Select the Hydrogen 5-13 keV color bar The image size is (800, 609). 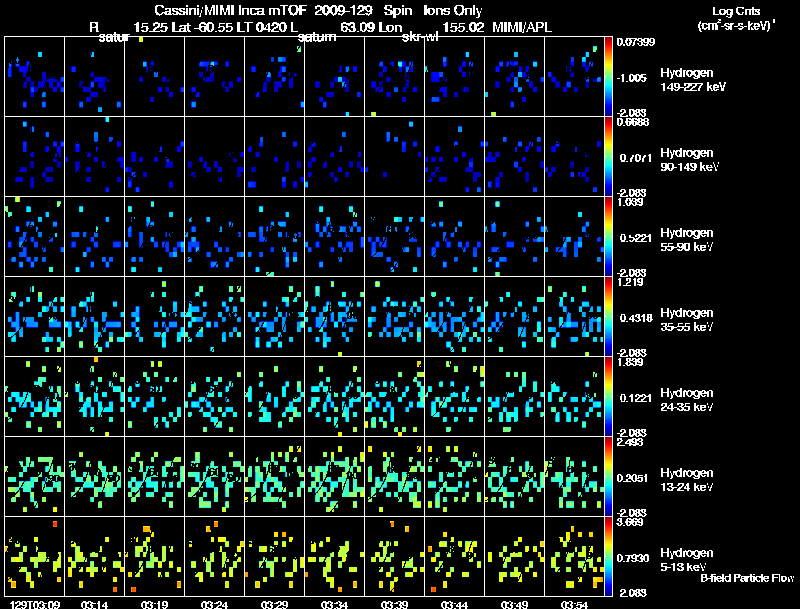click(610, 556)
